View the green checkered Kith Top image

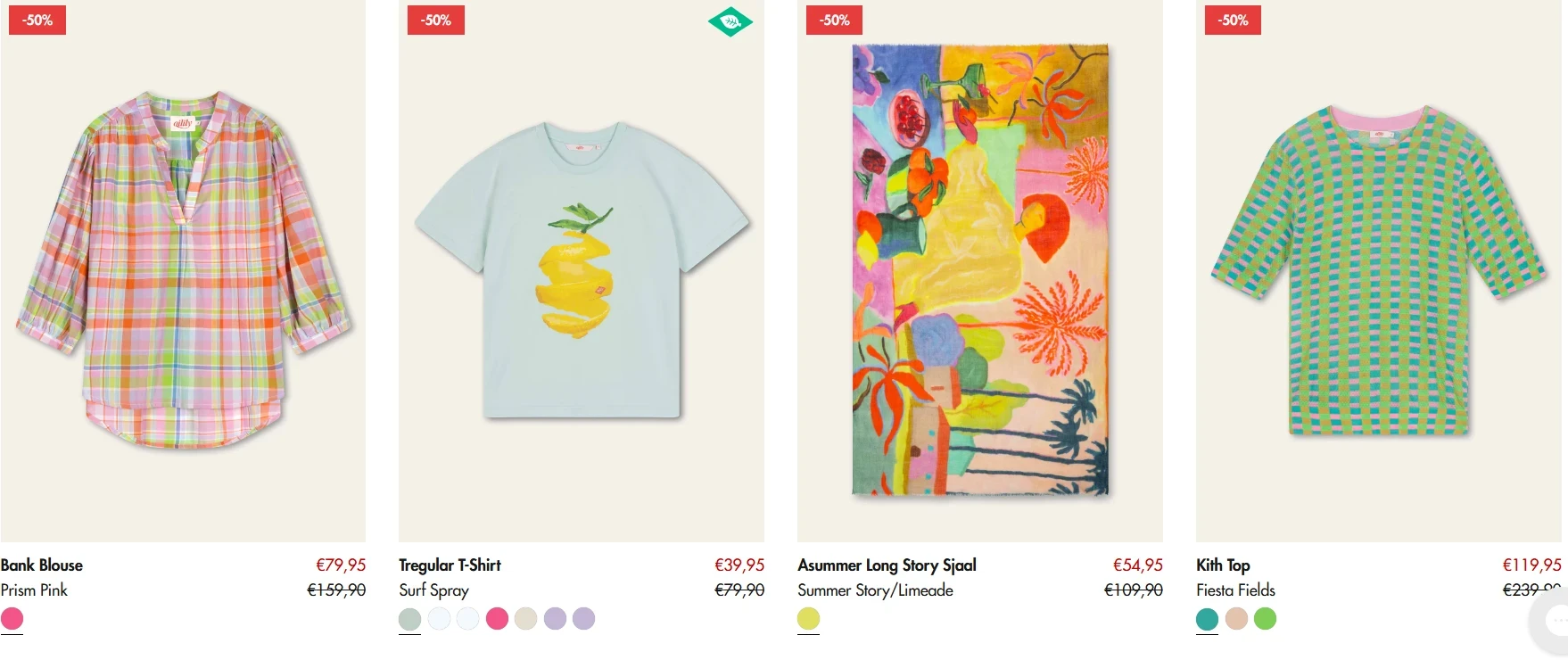click(x=1378, y=268)
